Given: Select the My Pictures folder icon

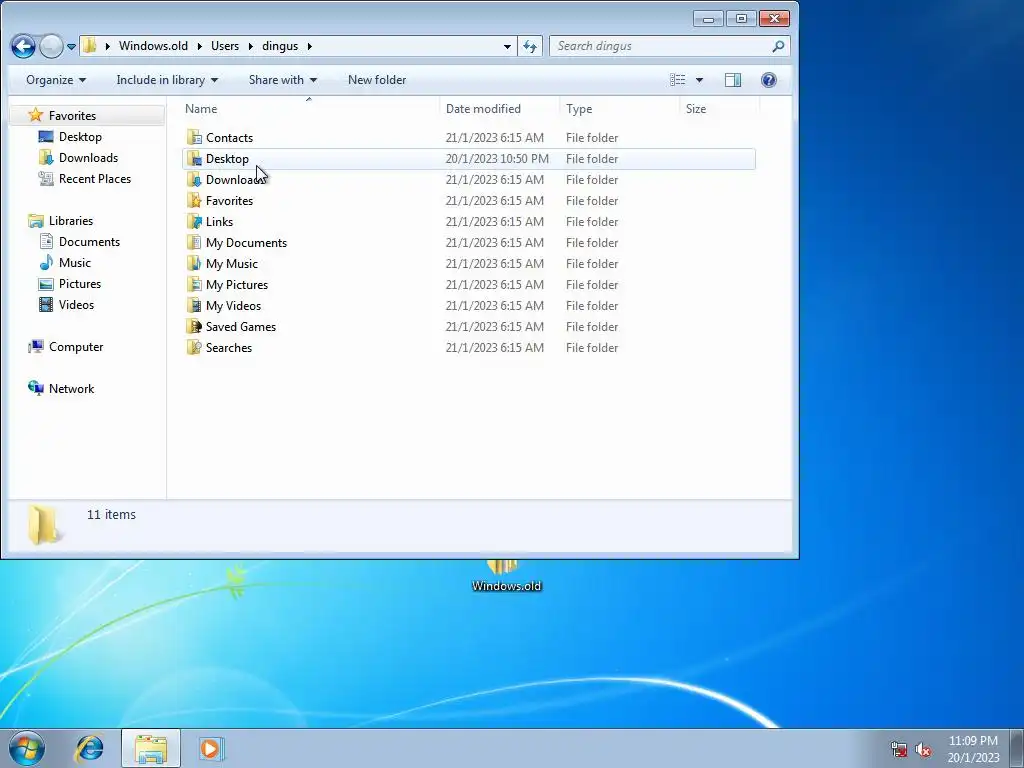Looking at the screenshot, I should (x=194, y=284).
